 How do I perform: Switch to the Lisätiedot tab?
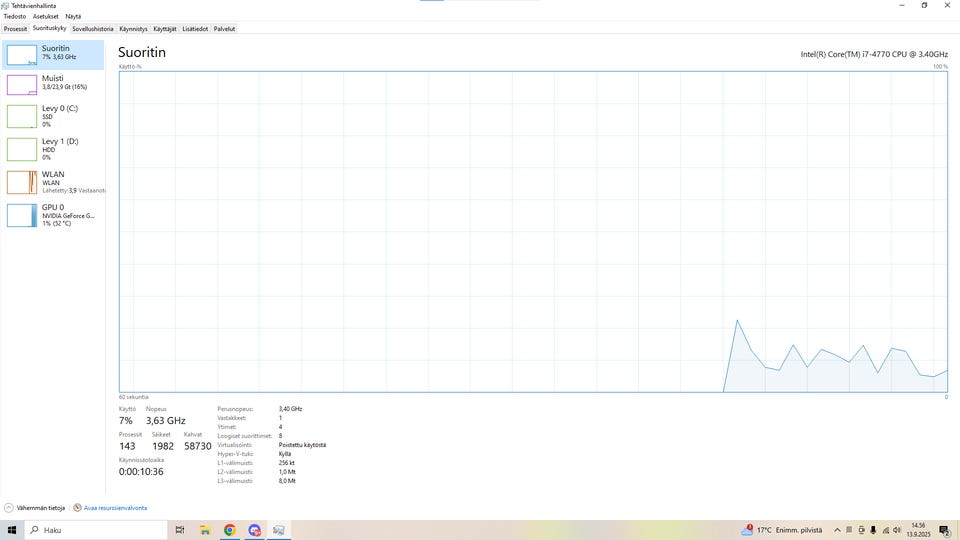point(195,29)
